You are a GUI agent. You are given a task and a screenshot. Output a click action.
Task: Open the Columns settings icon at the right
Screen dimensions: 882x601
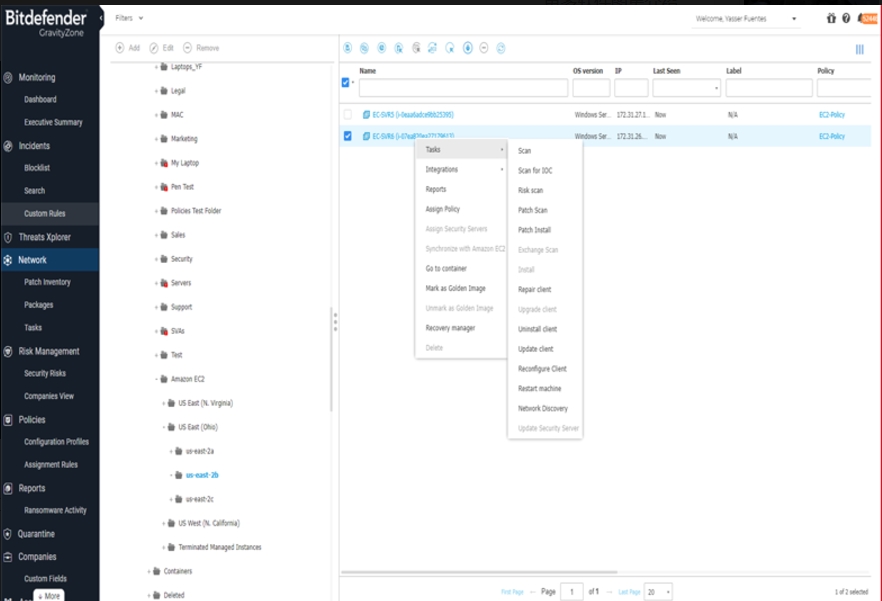[x=859, y=48]
